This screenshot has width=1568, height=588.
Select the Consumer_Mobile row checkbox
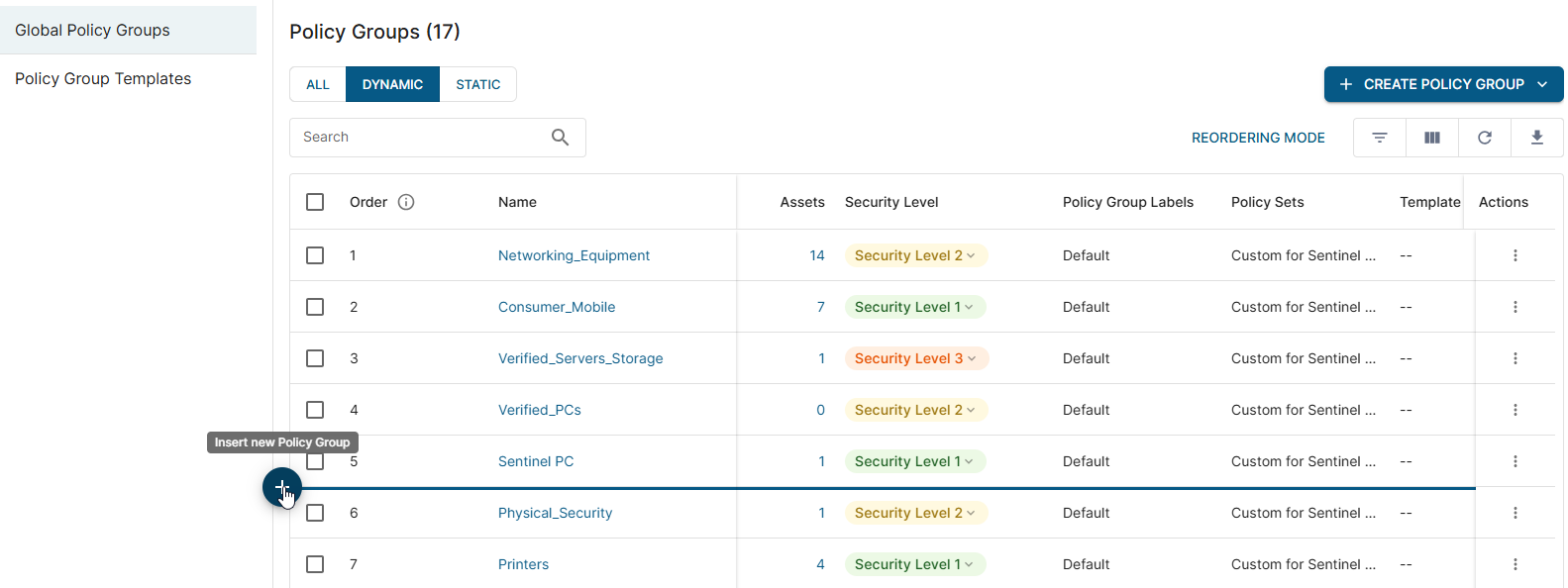click(315, 307)
